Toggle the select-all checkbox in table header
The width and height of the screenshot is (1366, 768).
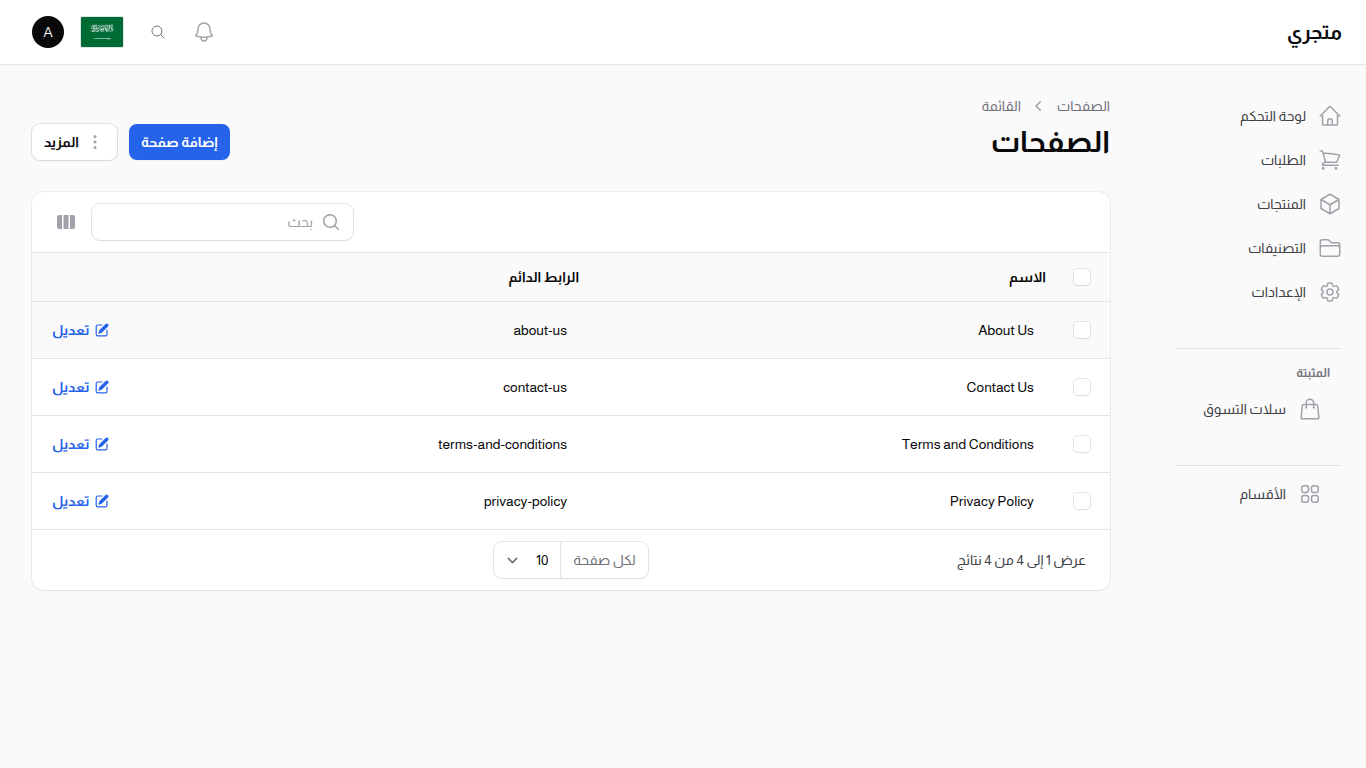[x=1082, y=277]
